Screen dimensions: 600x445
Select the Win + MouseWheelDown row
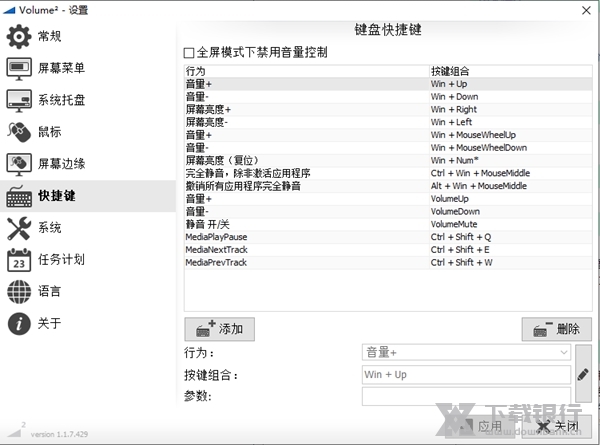(x=388, y=148)
